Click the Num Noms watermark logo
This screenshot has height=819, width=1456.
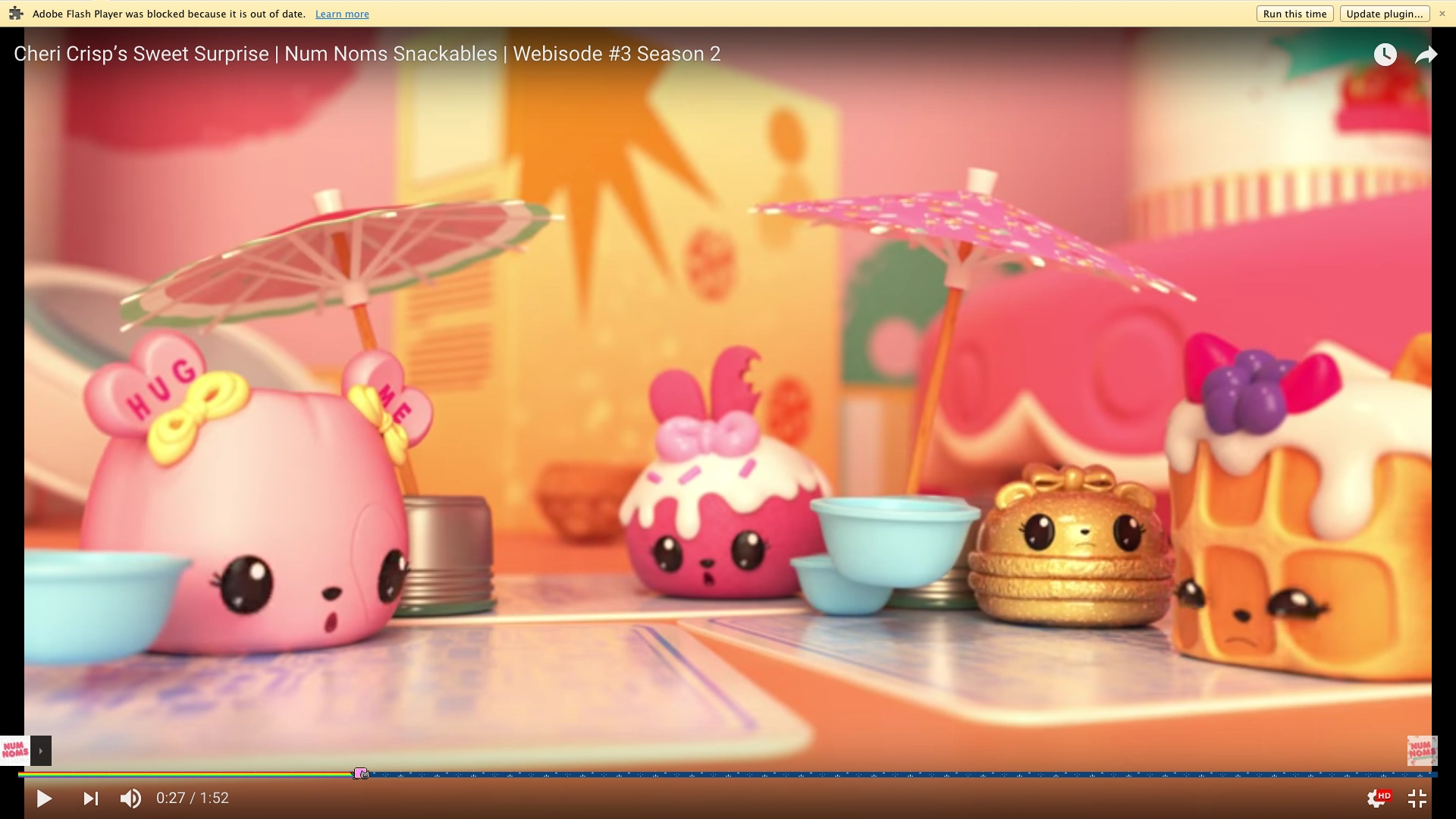1423,751
